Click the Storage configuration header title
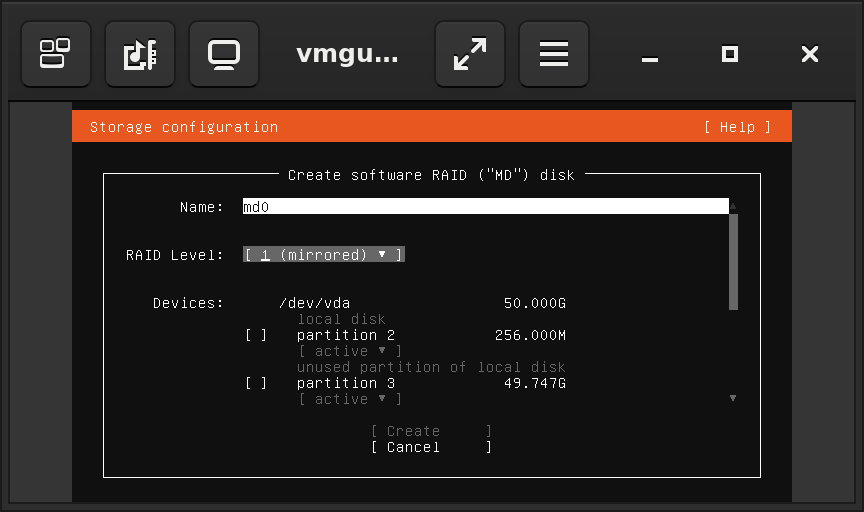This screenshot has width=864, height=512. [184, 127]
